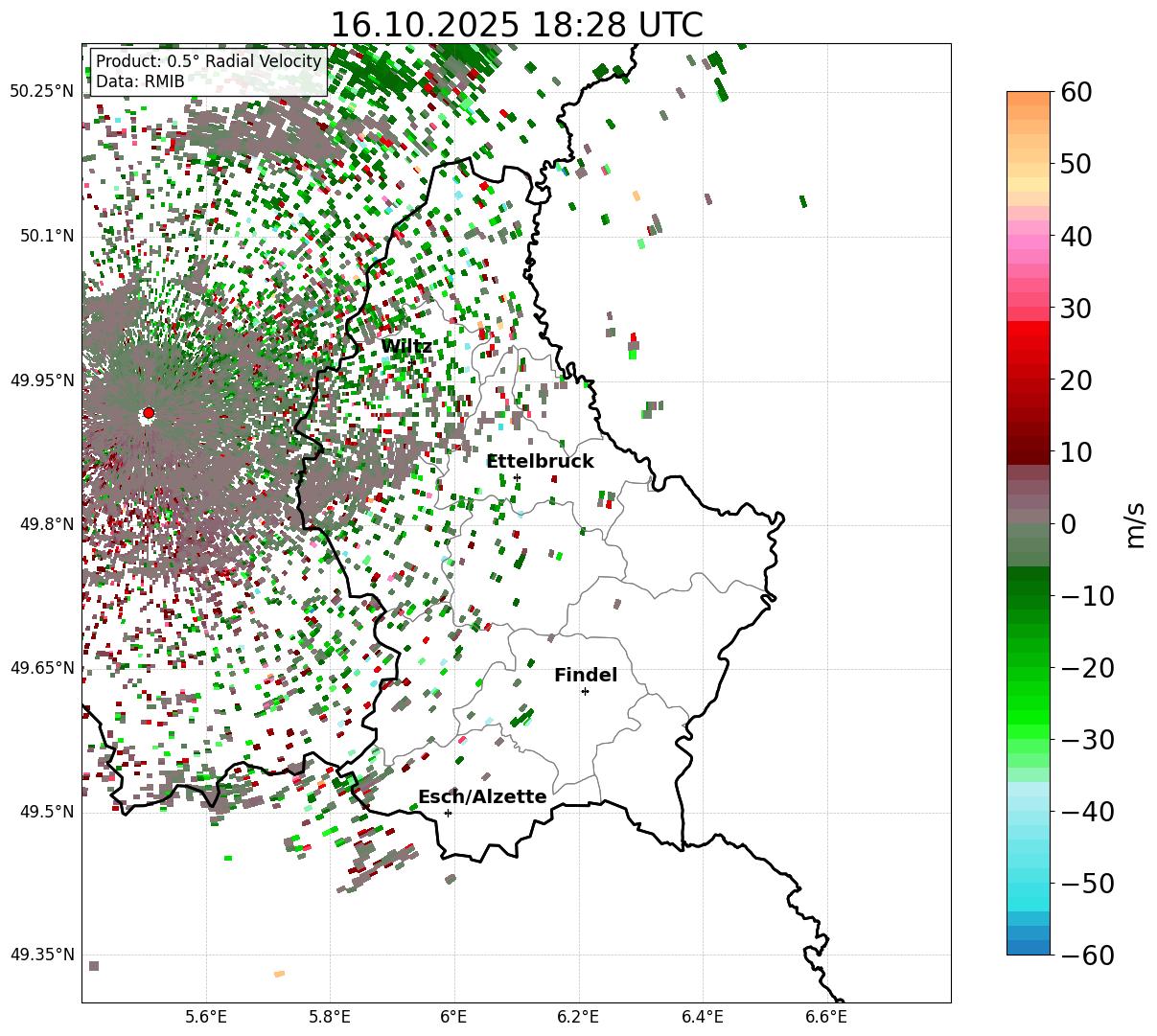Click the Ettelbruck station cross marker
This screenshot has width=1157, height=1036.
[x=517, y=477]
